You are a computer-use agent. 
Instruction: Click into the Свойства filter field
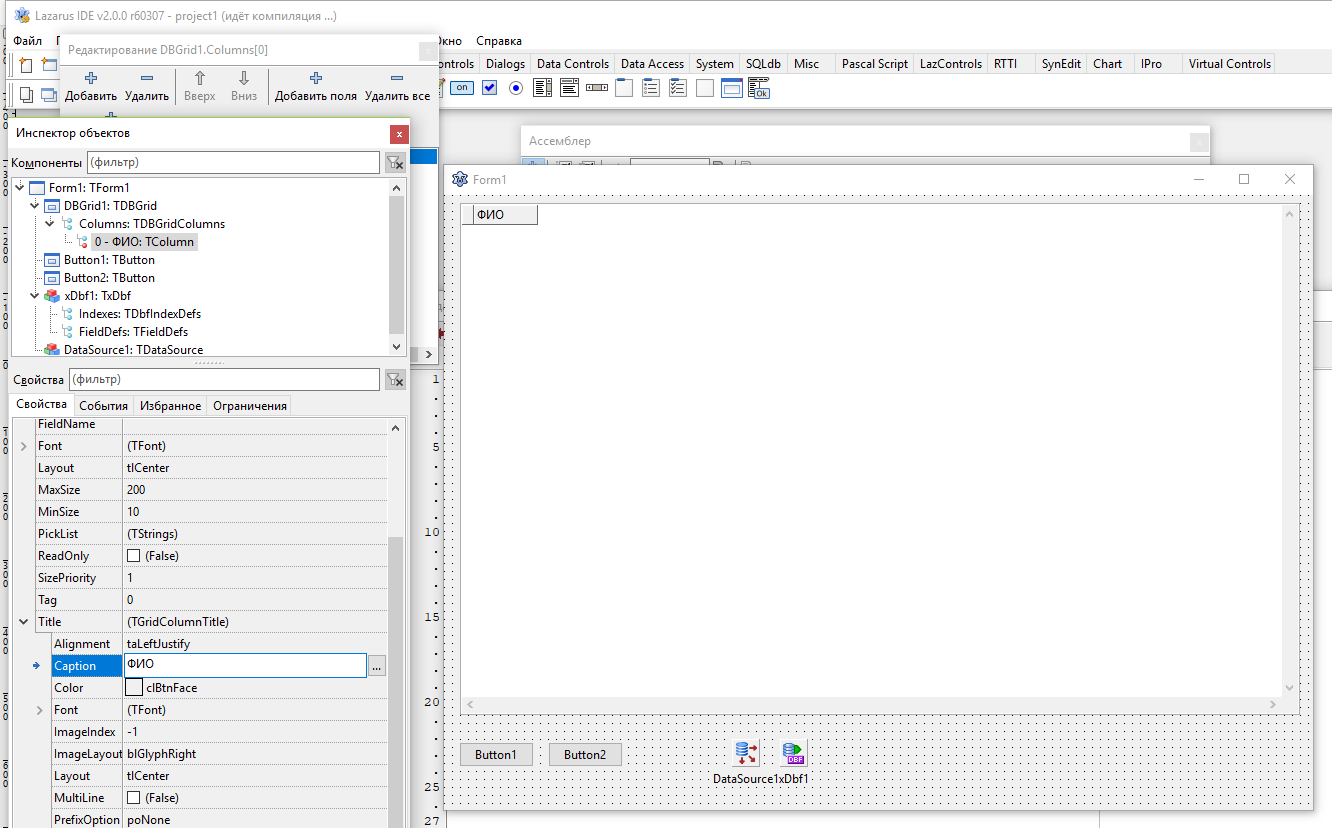pyautogui.click(x=224, y=380)
